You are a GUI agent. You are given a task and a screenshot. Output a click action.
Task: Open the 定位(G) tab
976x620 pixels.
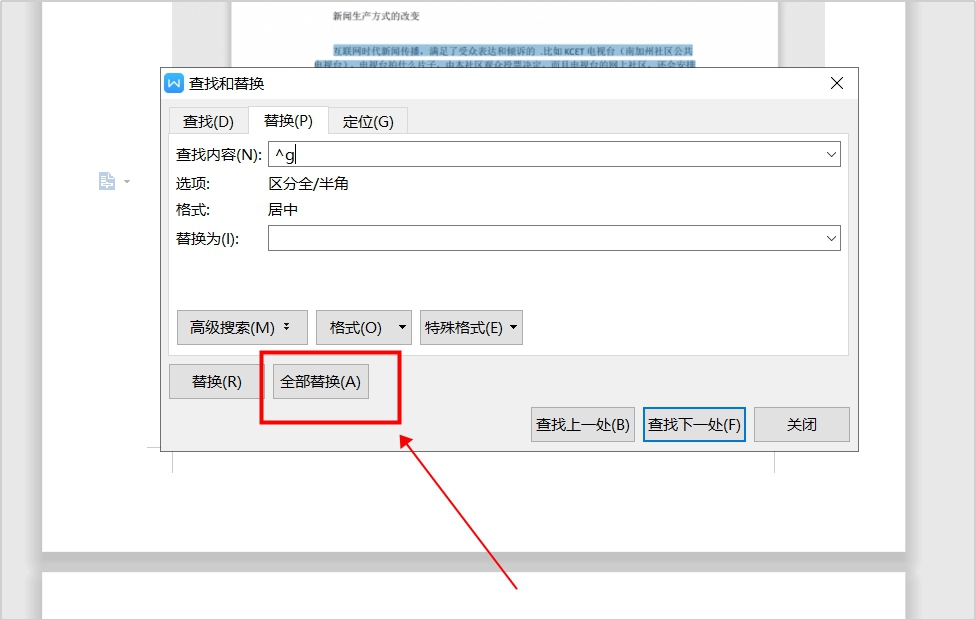pyautogui.click(x=368, y=121)
